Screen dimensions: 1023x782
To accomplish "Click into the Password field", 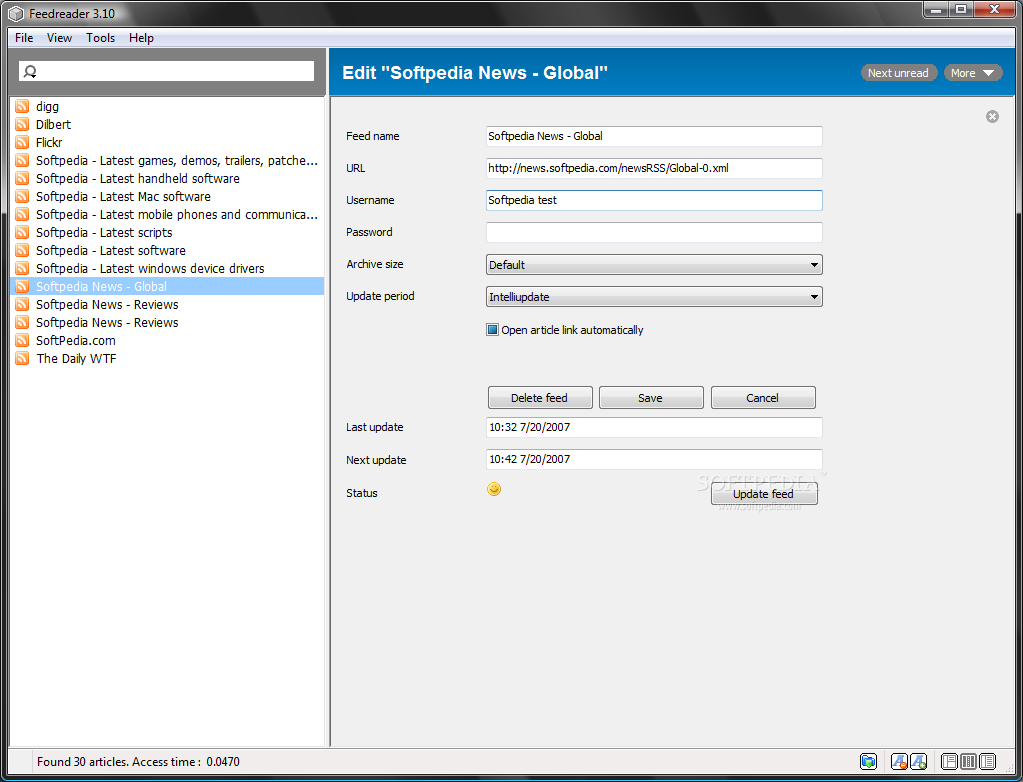I will 654,232.
